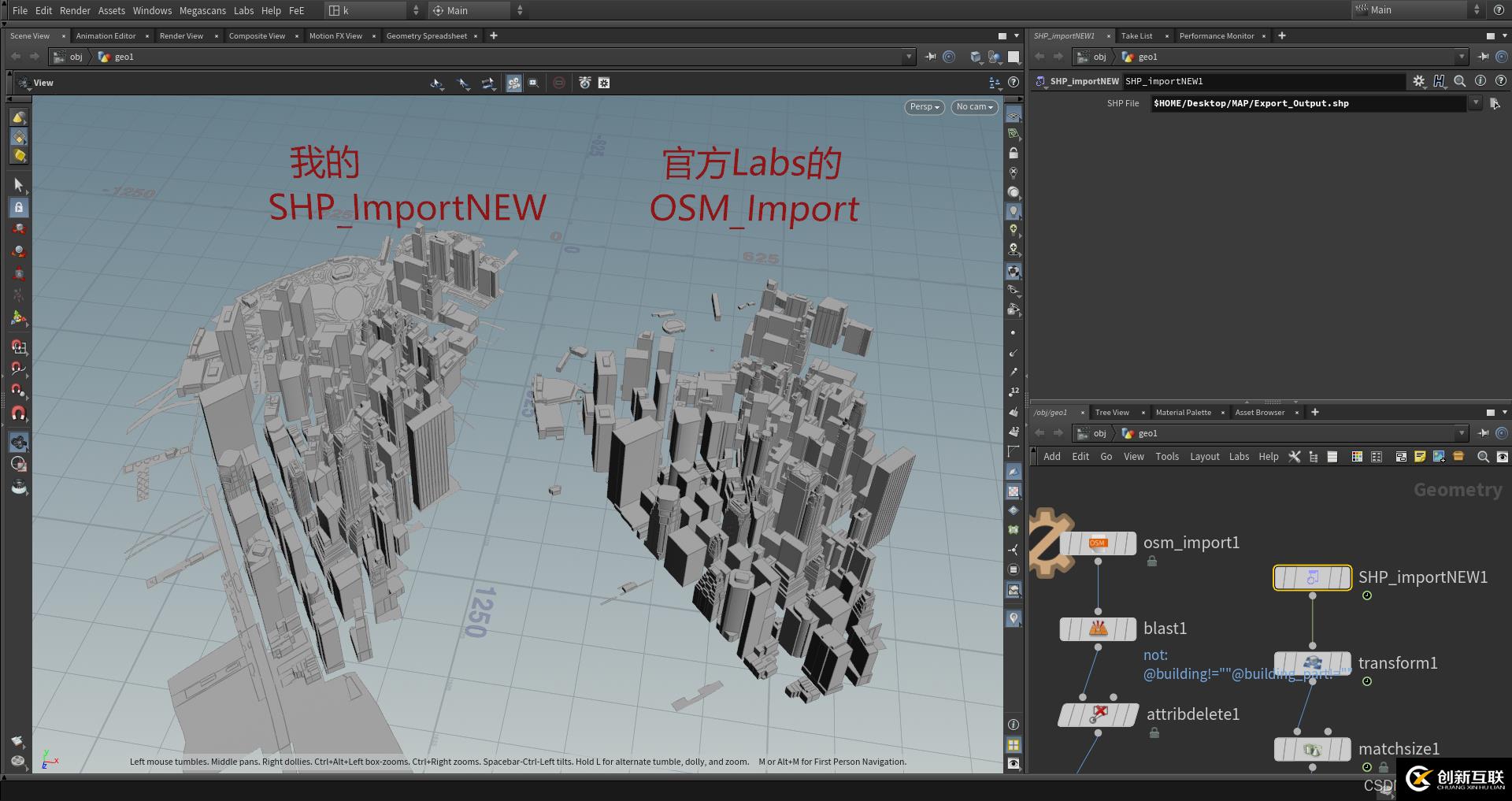Click the color palette grid icon

coord(1357,457)
